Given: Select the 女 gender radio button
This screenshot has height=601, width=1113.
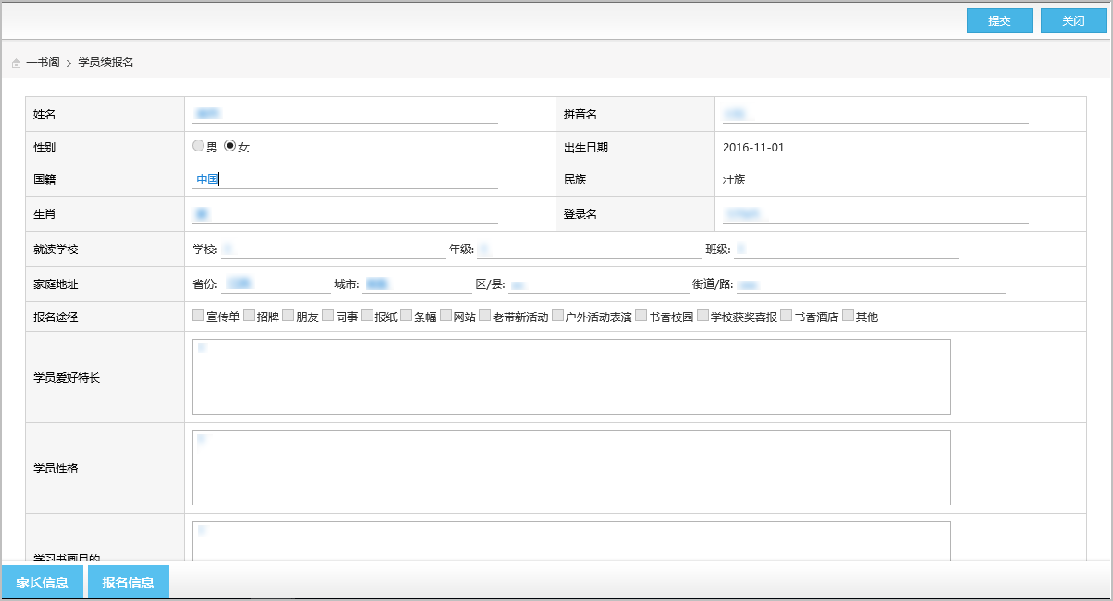Looking at the screenshot, I should click(230, 146).
